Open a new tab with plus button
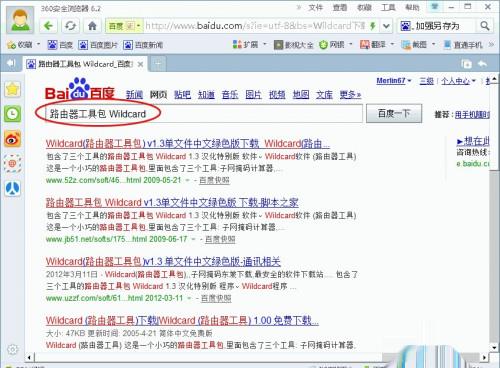The image size is (500, 368). pos(158,64)
